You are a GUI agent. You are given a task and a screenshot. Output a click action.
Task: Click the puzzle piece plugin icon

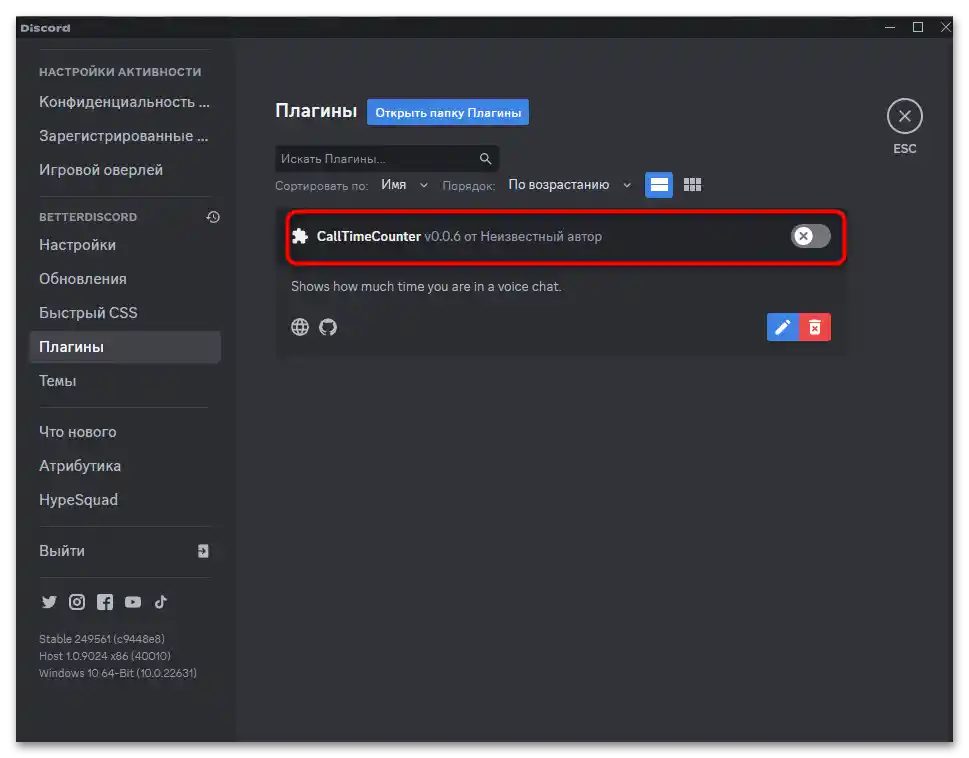click(300, 236)
